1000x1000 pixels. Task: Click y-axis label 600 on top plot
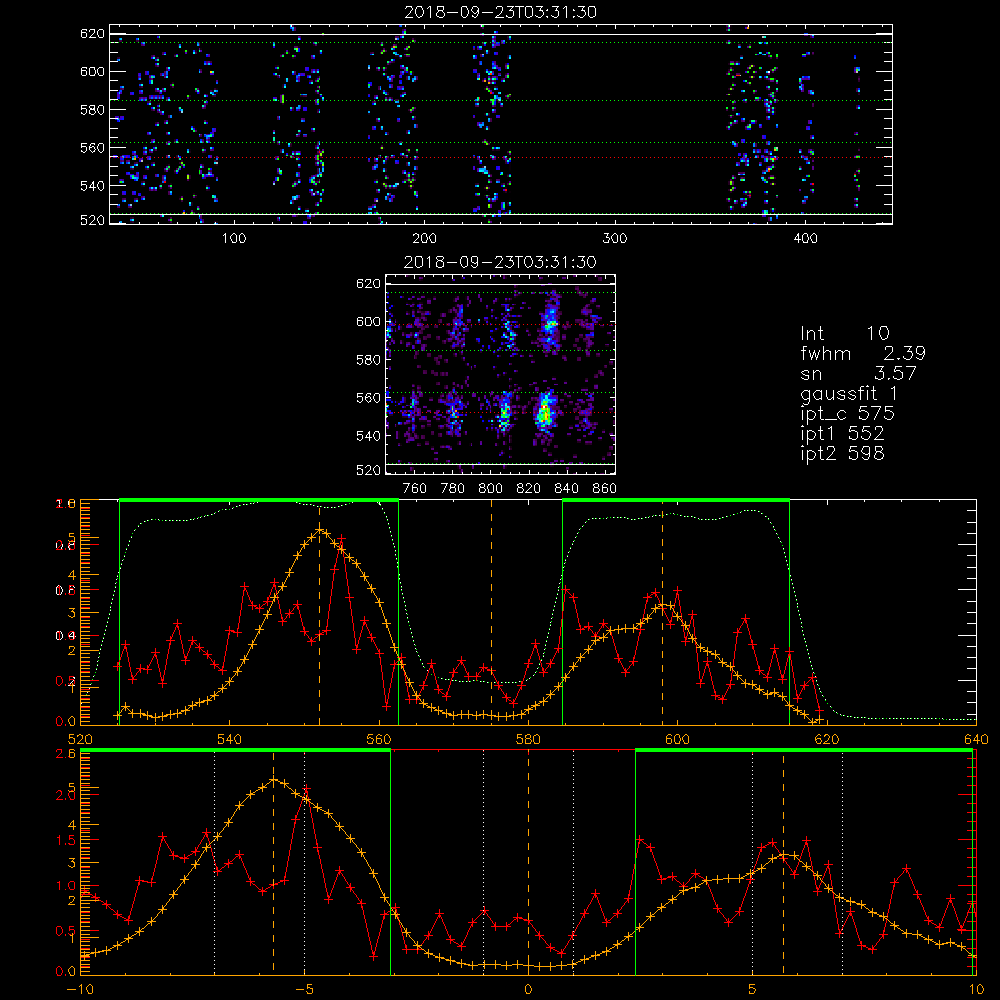point(92,71)
